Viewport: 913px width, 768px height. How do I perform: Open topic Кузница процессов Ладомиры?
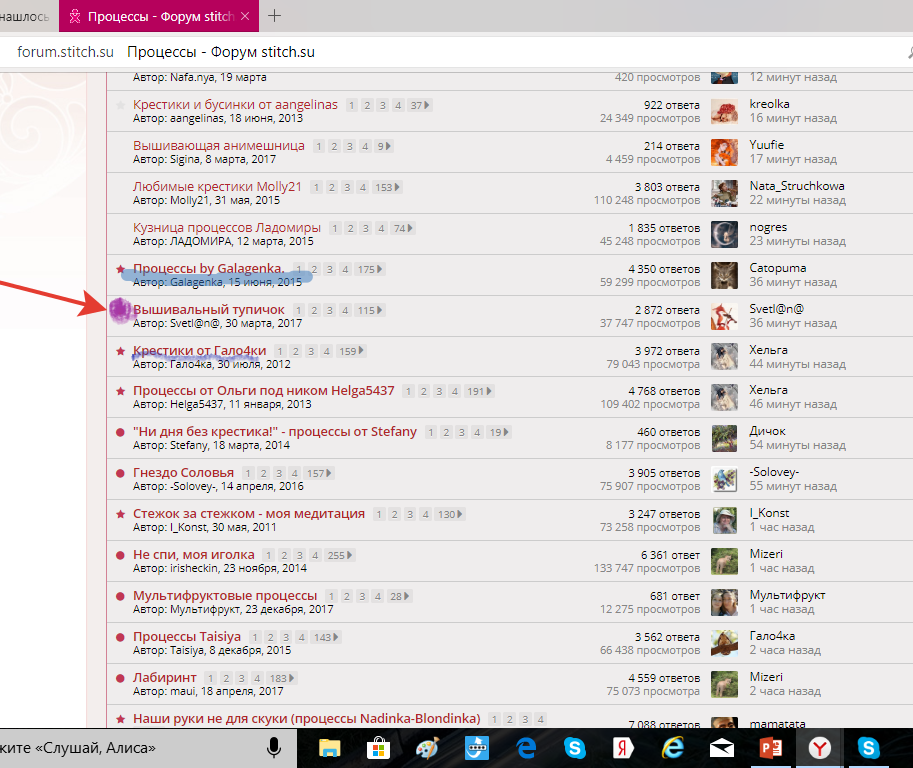[227, 228]
